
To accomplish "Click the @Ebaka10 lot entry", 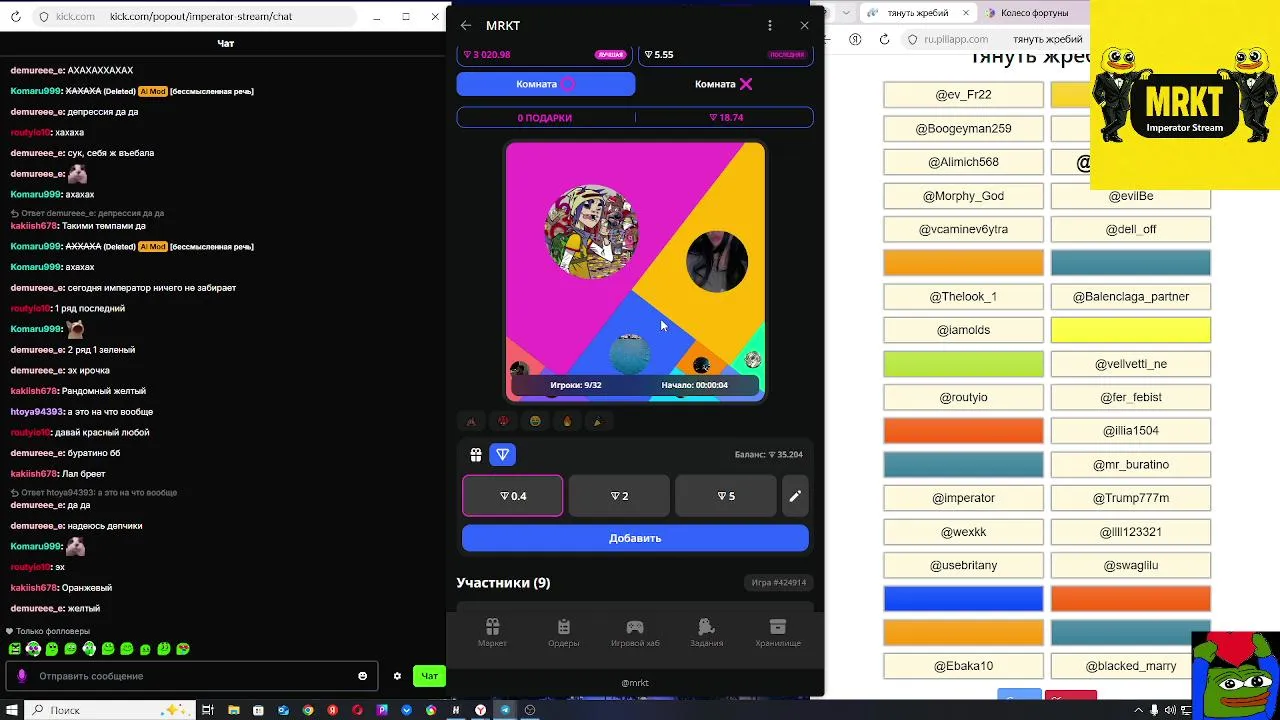I will (x=963, y=666).
